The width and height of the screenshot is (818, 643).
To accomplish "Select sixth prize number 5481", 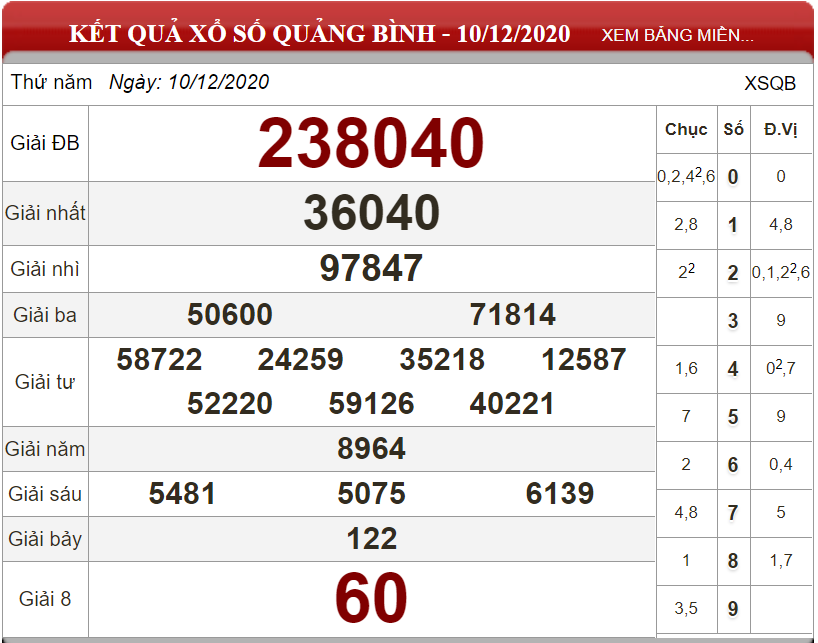I will tap(182, 493).
